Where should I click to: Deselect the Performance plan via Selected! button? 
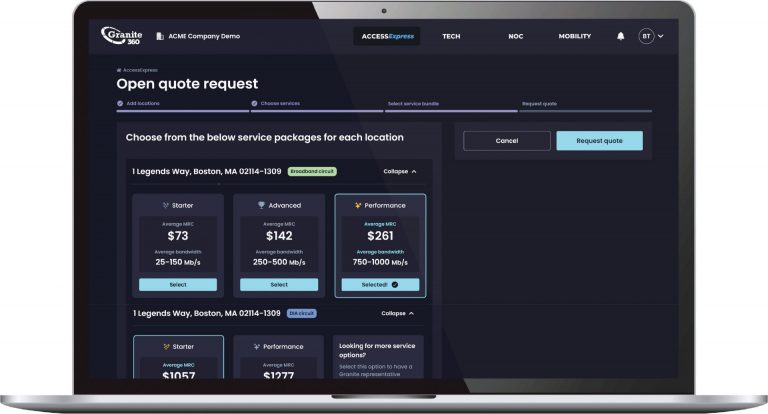(x=379, y=284)
